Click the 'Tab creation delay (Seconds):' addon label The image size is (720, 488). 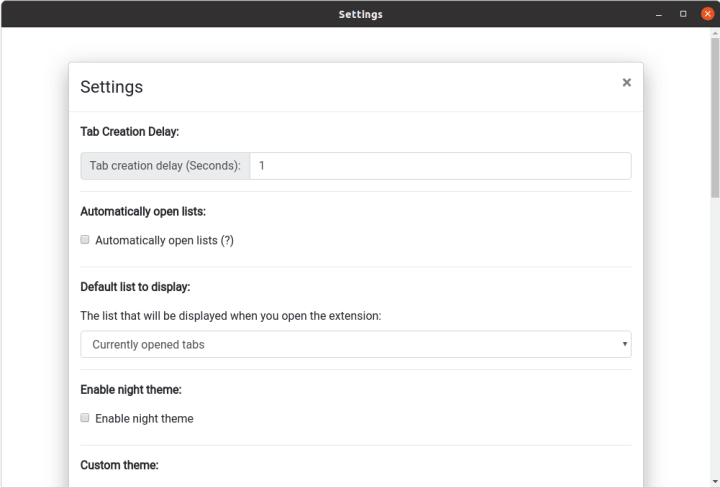click(165, 166)
